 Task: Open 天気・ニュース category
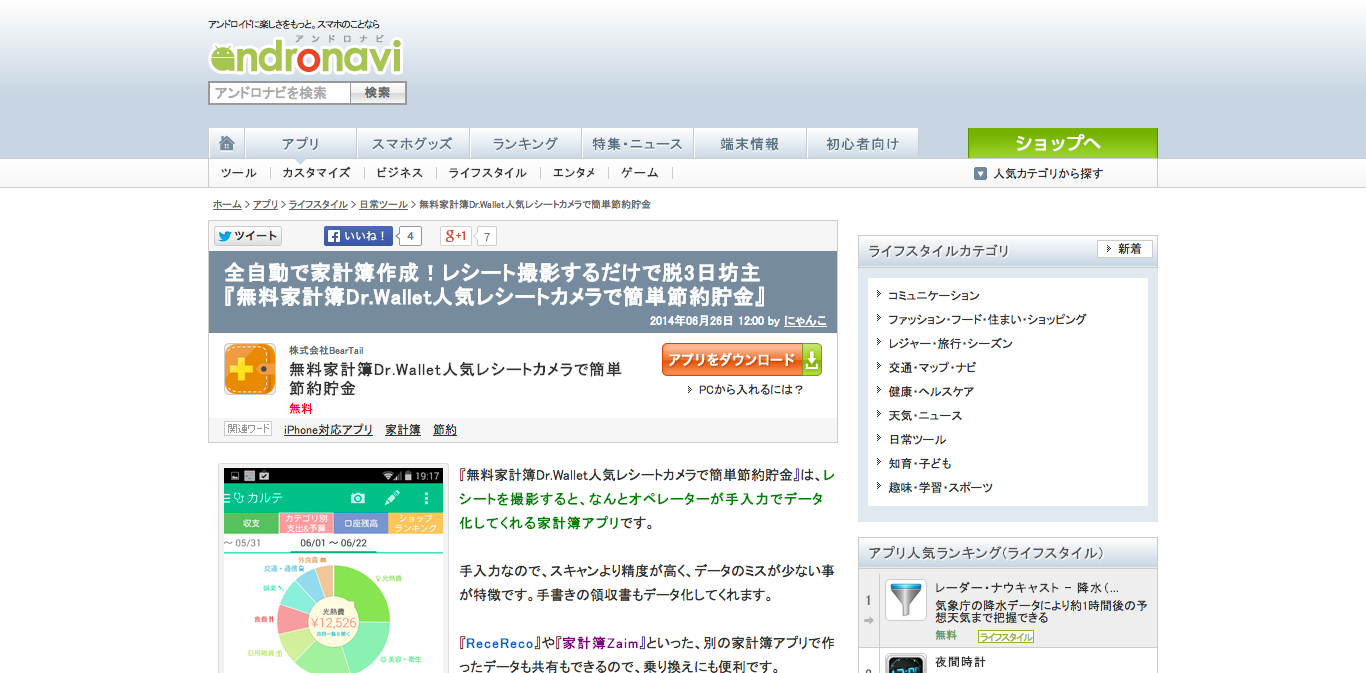[925, 416]
